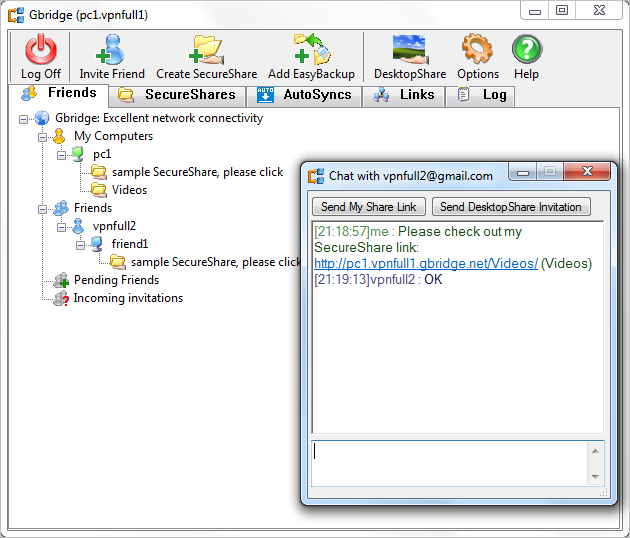The image size is (630, 538).
Task: Collapse the vpnfull2 node
Action: coord(61,227)
